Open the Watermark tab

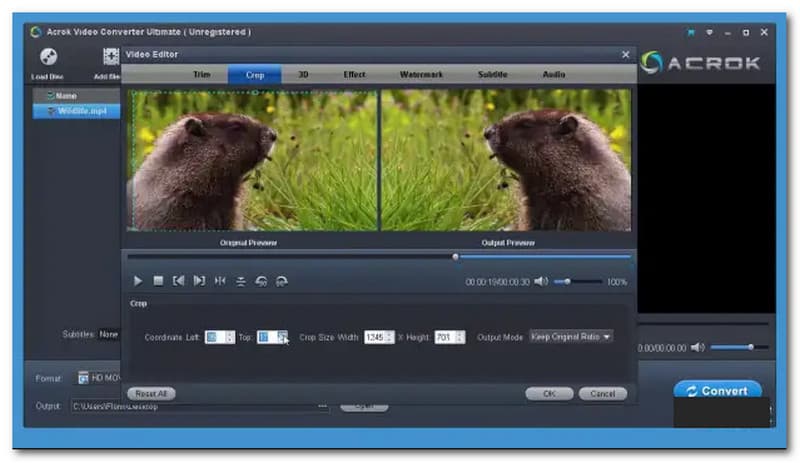tap(420, 75)
